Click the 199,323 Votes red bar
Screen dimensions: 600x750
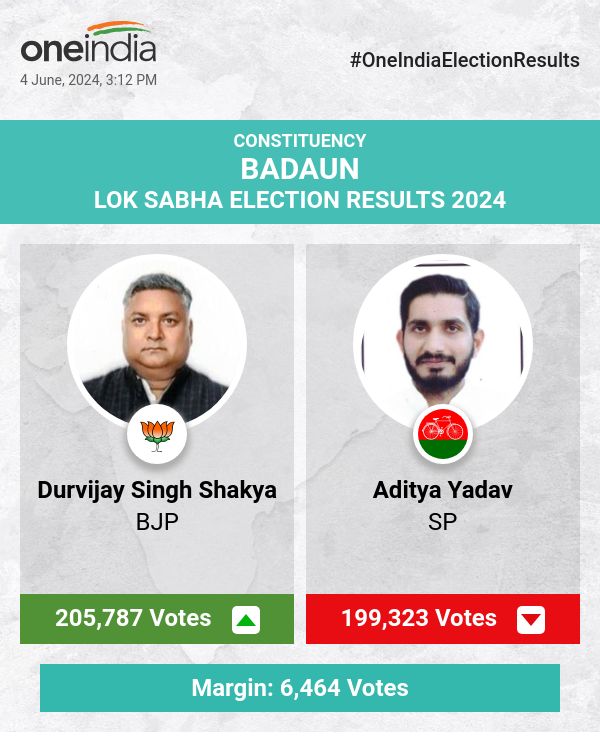tap(419, 618)
